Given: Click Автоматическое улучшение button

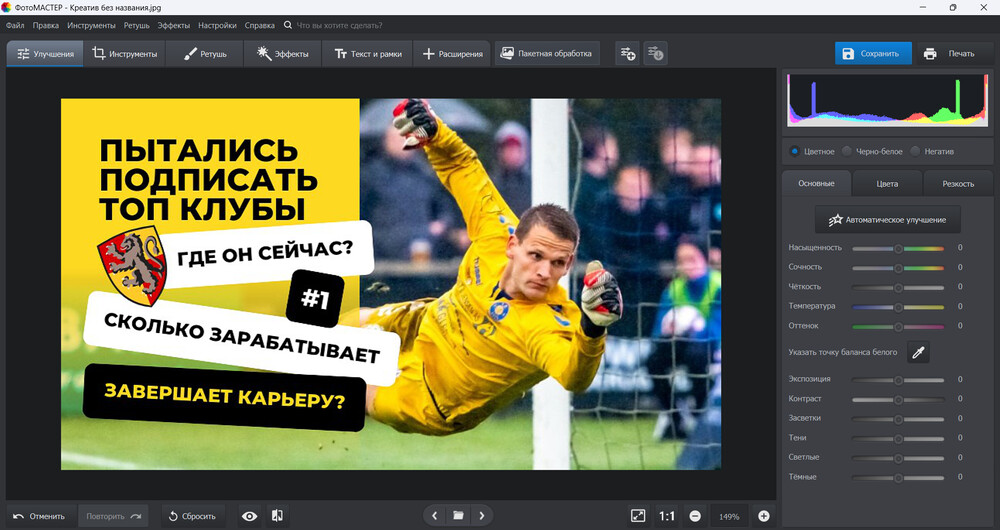Looking at the screenshot, I should (888, 219).
